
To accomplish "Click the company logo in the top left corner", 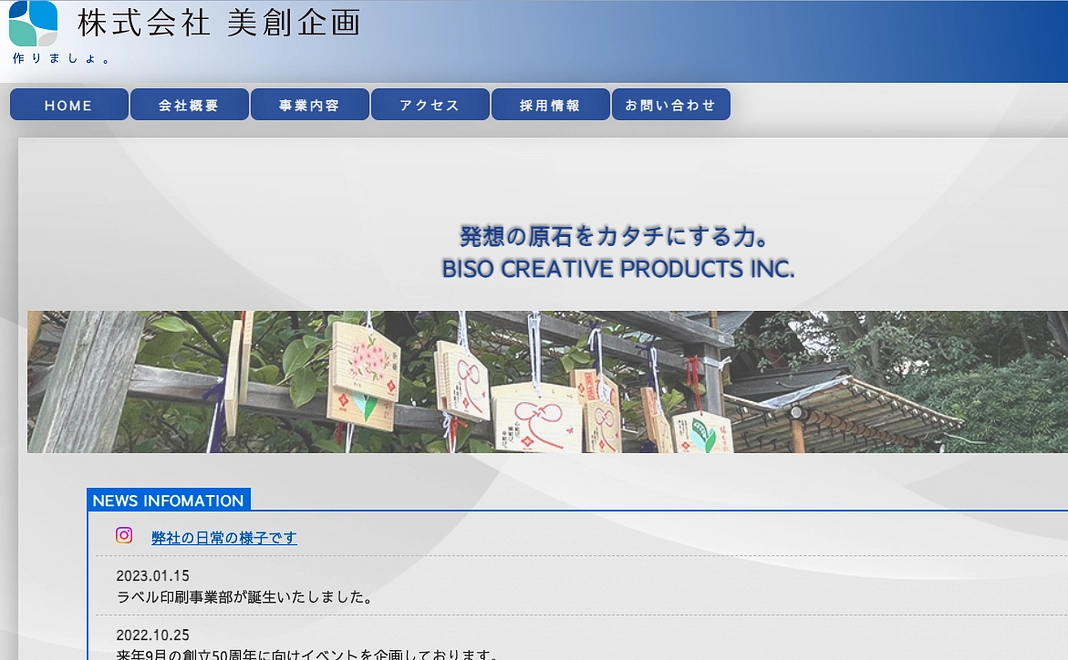I will coord(31,25).
